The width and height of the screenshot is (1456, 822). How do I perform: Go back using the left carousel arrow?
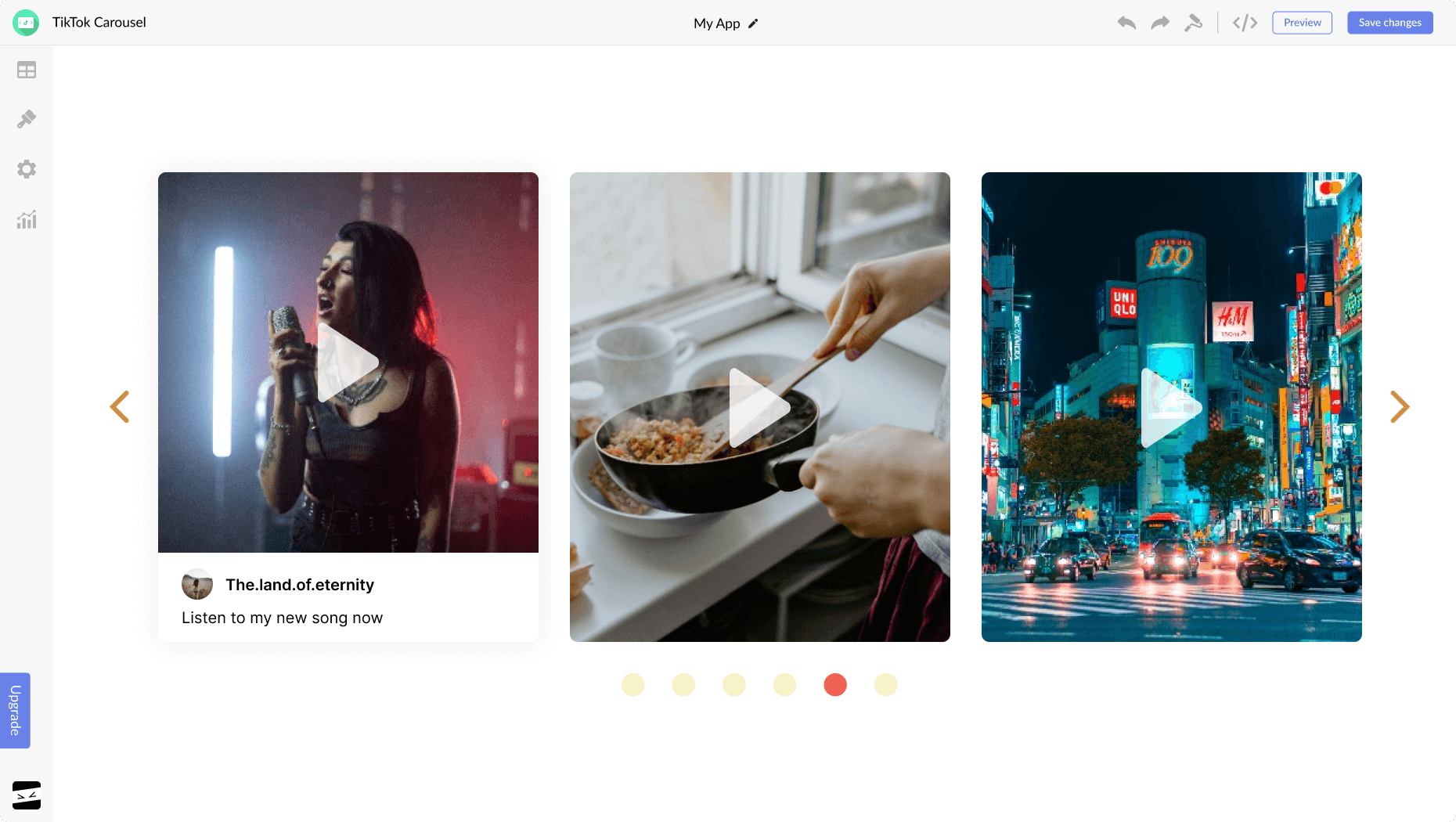pos(121,407)
